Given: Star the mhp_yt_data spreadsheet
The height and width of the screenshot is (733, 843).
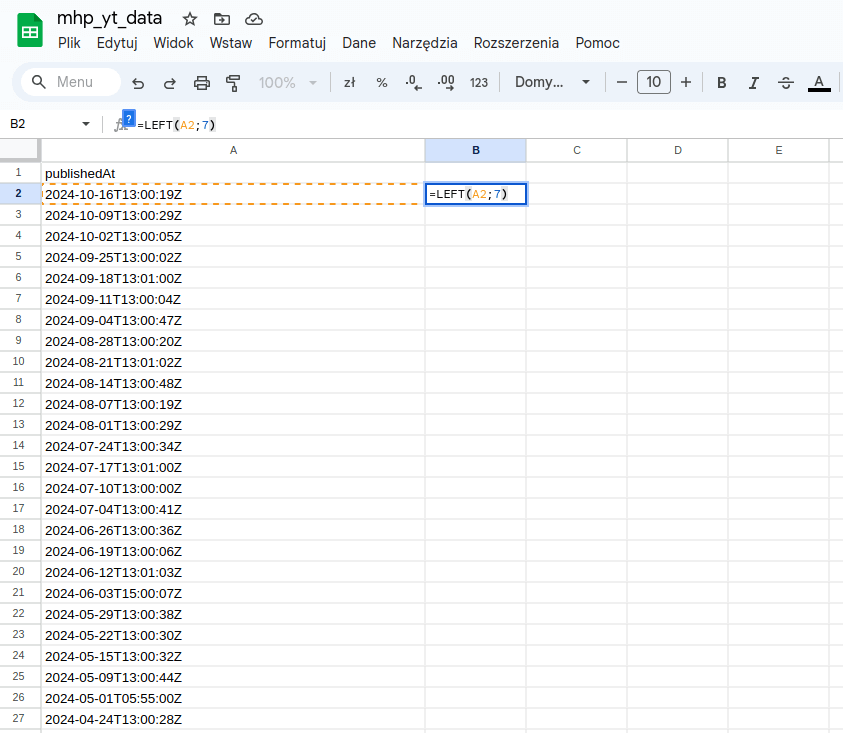Looking at the screenshot, I should (189, 17).
